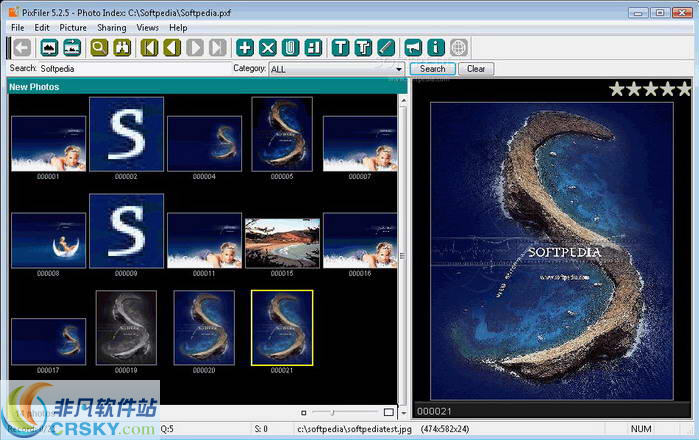699x440 pixels.
Task: Select thumbnail 000016
Action: 360,240
